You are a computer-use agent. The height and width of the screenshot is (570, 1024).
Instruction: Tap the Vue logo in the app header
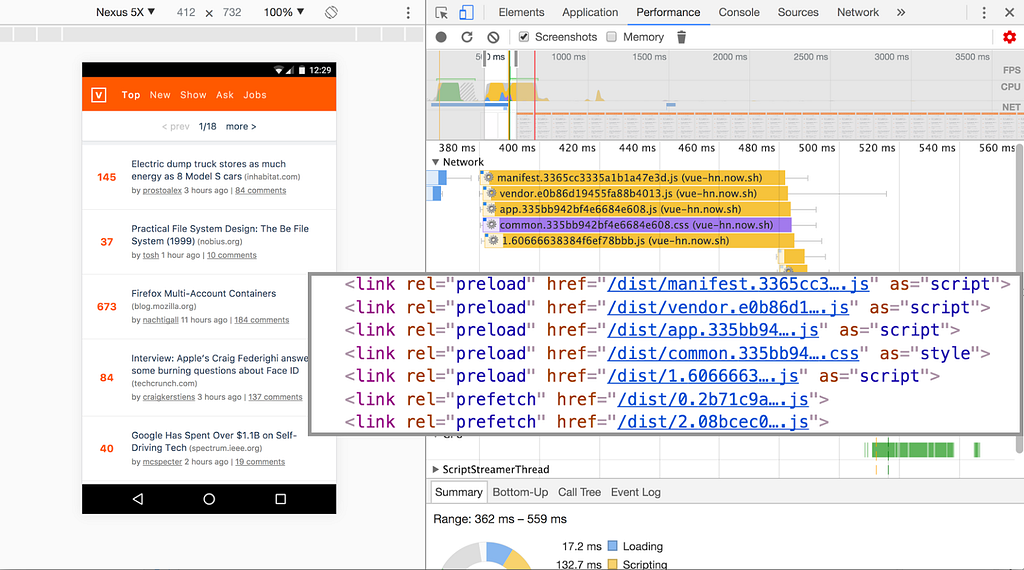[x=99, y=95]
